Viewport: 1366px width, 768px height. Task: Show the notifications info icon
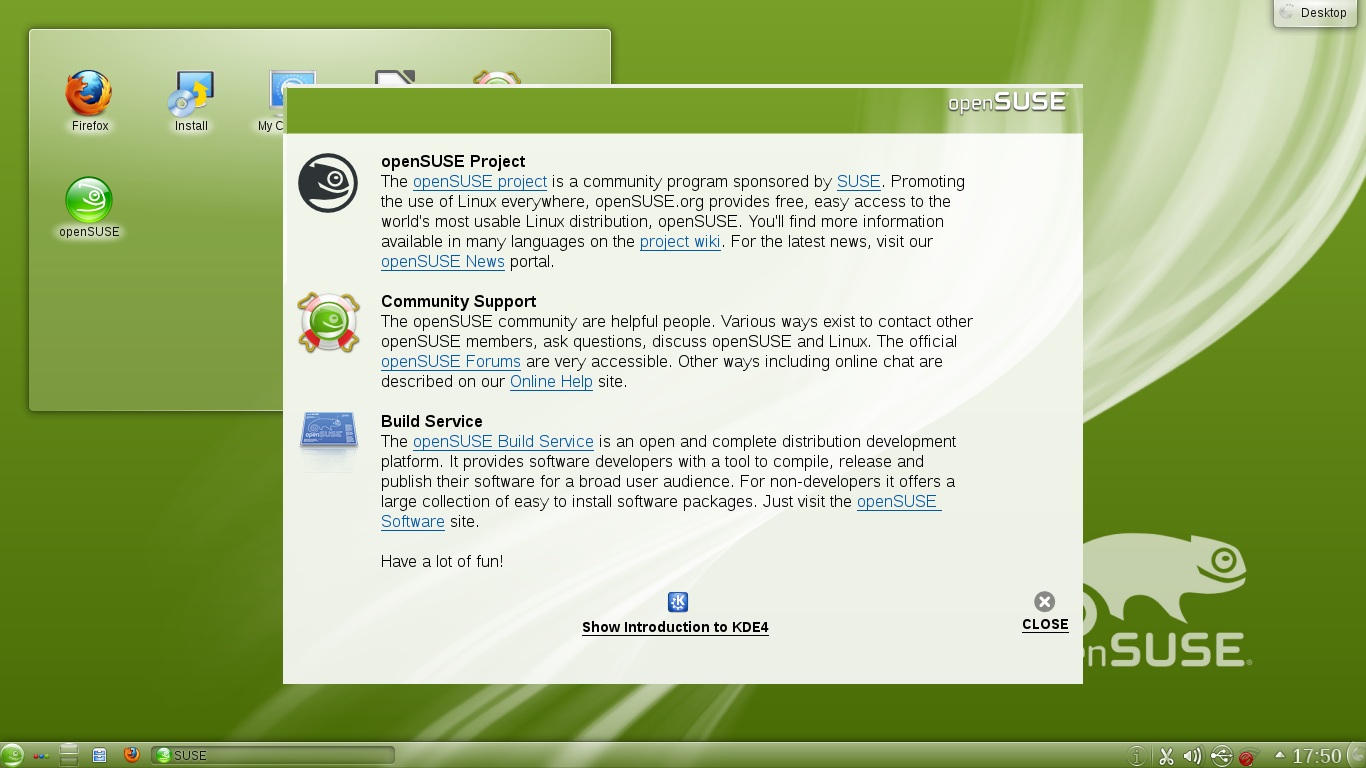1136,756
